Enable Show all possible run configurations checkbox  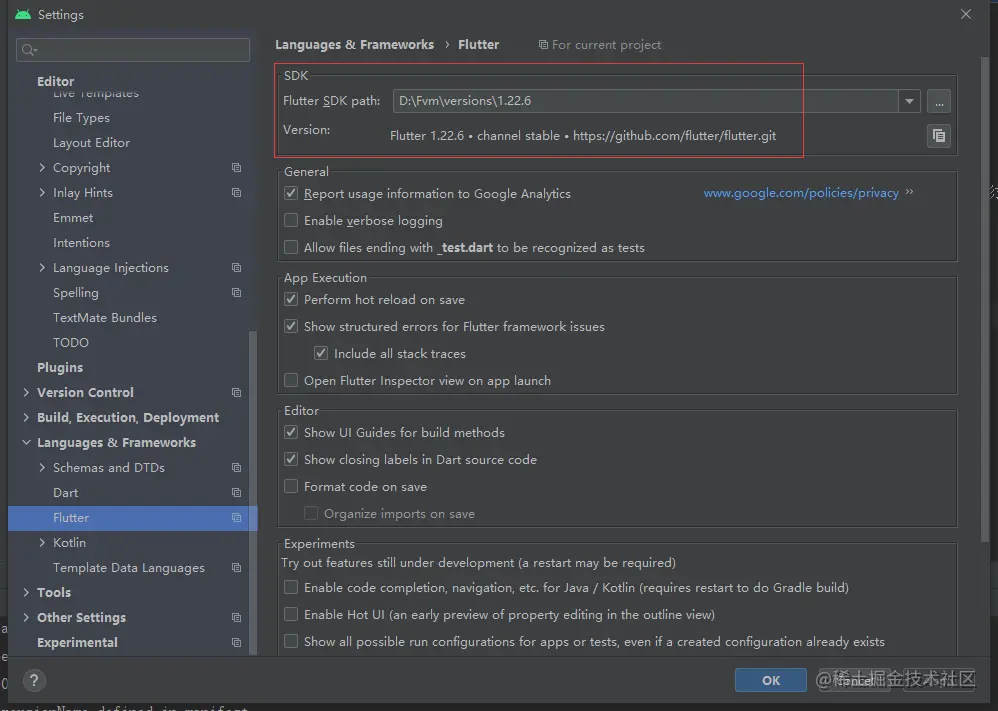click(x=291, y=641)
